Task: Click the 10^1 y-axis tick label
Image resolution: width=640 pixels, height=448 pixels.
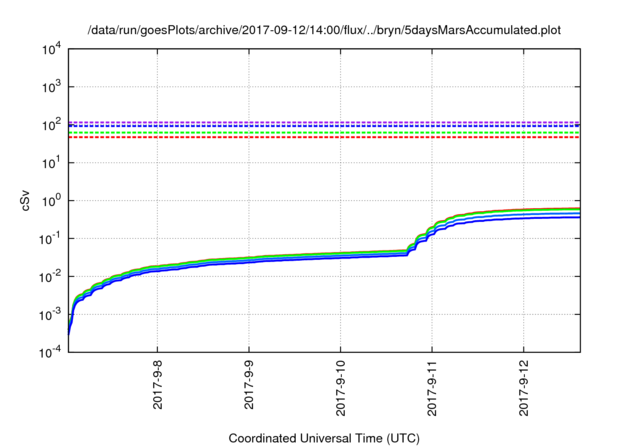Action: pyautogui.click(x=52, y=163)
